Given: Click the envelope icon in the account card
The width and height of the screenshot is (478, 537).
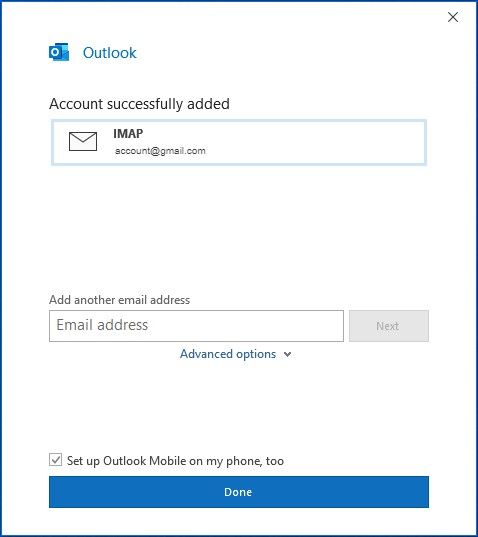Looking at the screenshot, I should (83, 141).
